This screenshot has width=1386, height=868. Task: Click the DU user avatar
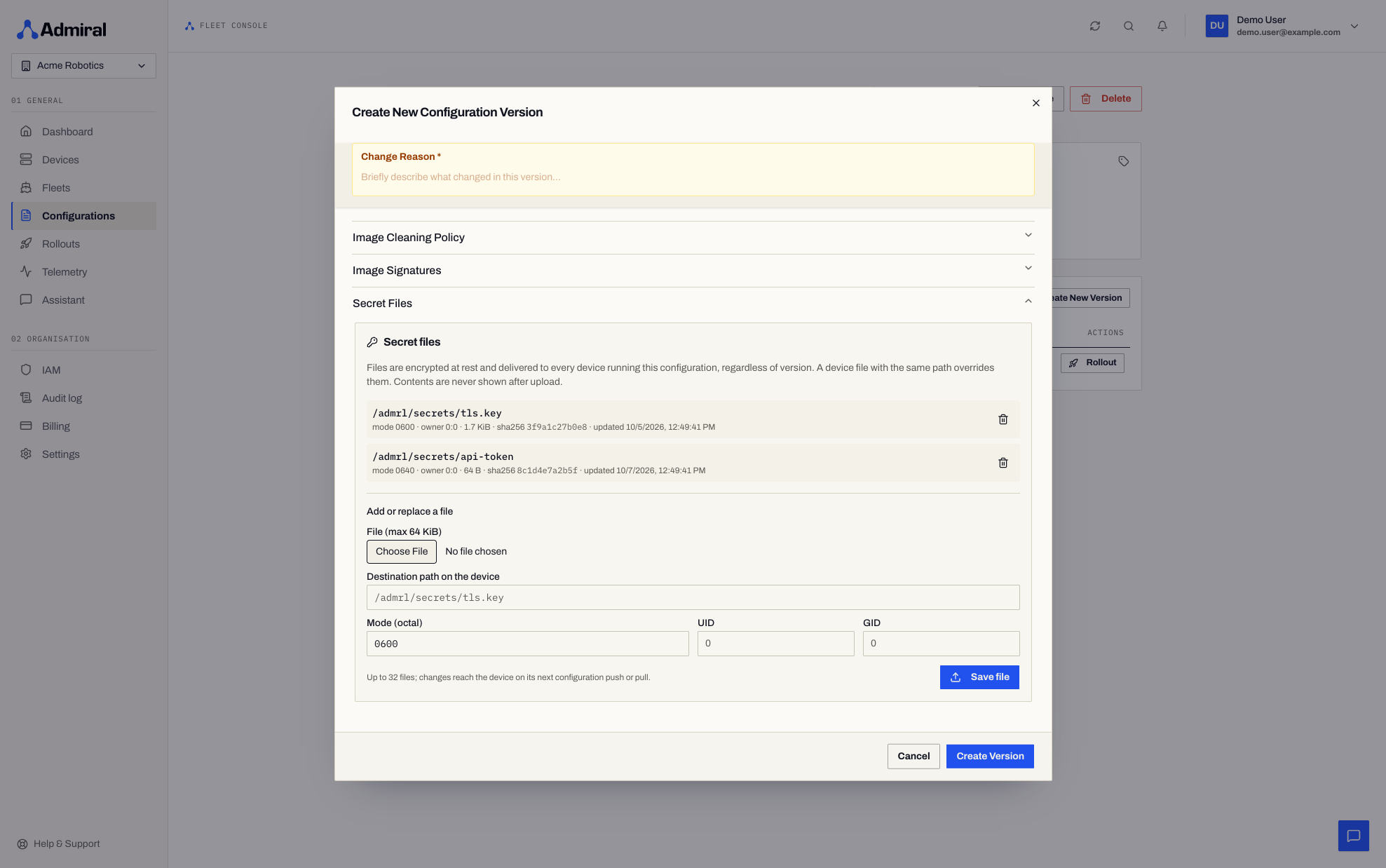[x=1217, y=26]
